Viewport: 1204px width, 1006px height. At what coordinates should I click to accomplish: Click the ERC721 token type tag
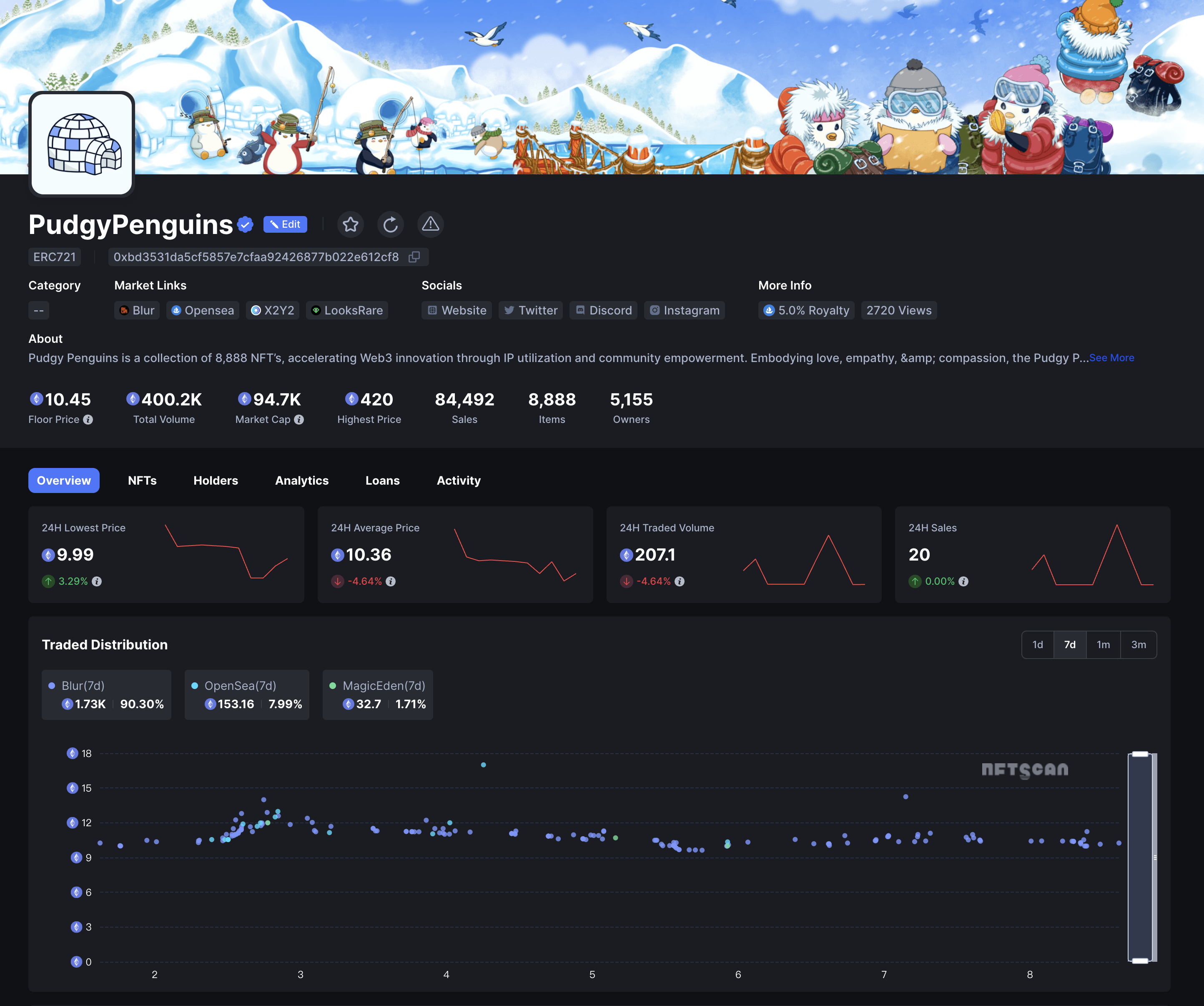55,257
